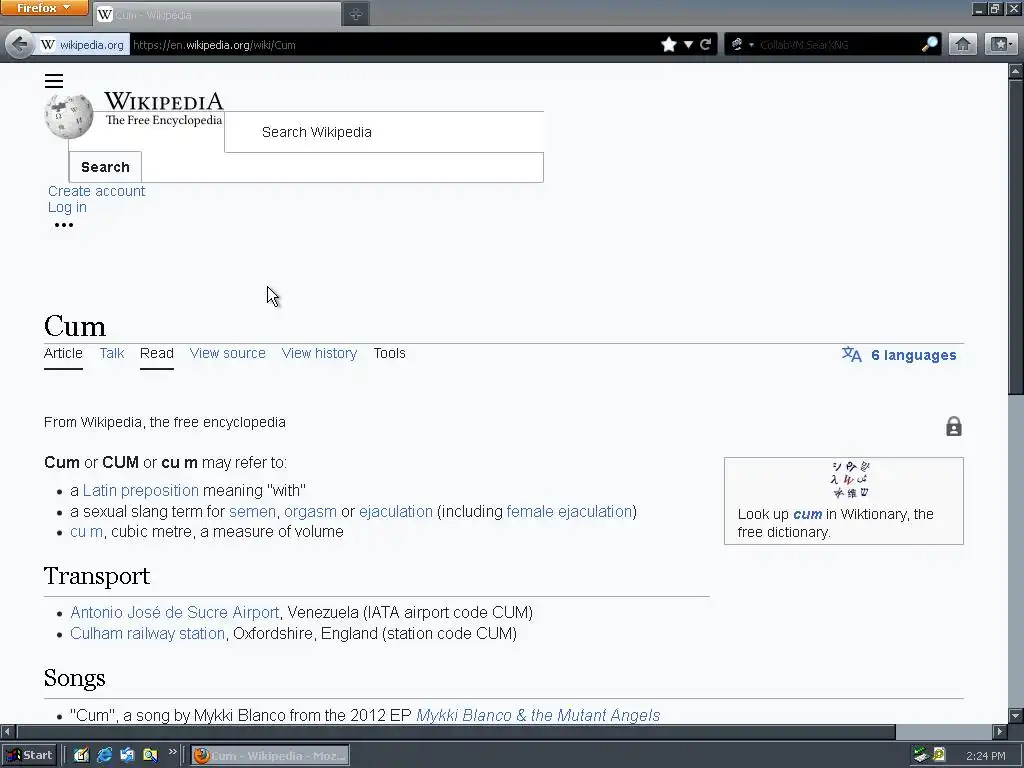
Task: Open the three-dots personal tools menu
Action: pos(64,225)
